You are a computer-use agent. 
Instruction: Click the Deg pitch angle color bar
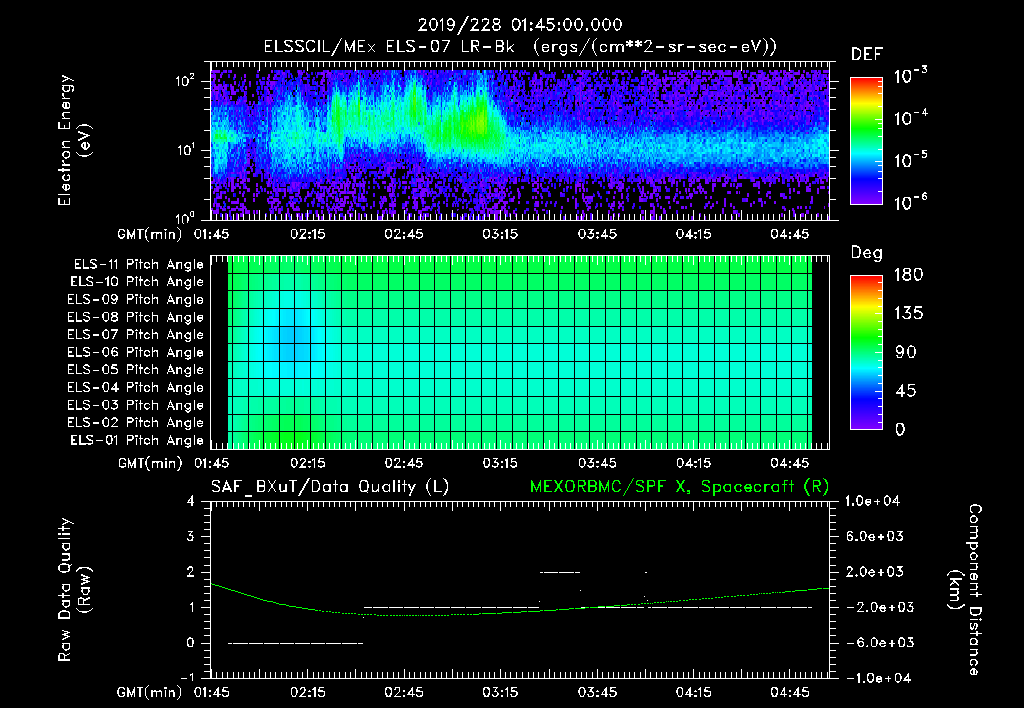(866, 352)
